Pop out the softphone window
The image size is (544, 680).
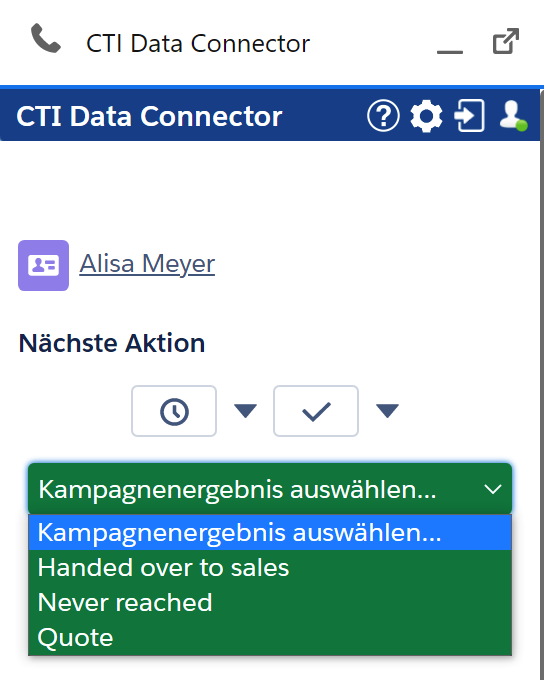pyautogui.click(x=506, y=41)
